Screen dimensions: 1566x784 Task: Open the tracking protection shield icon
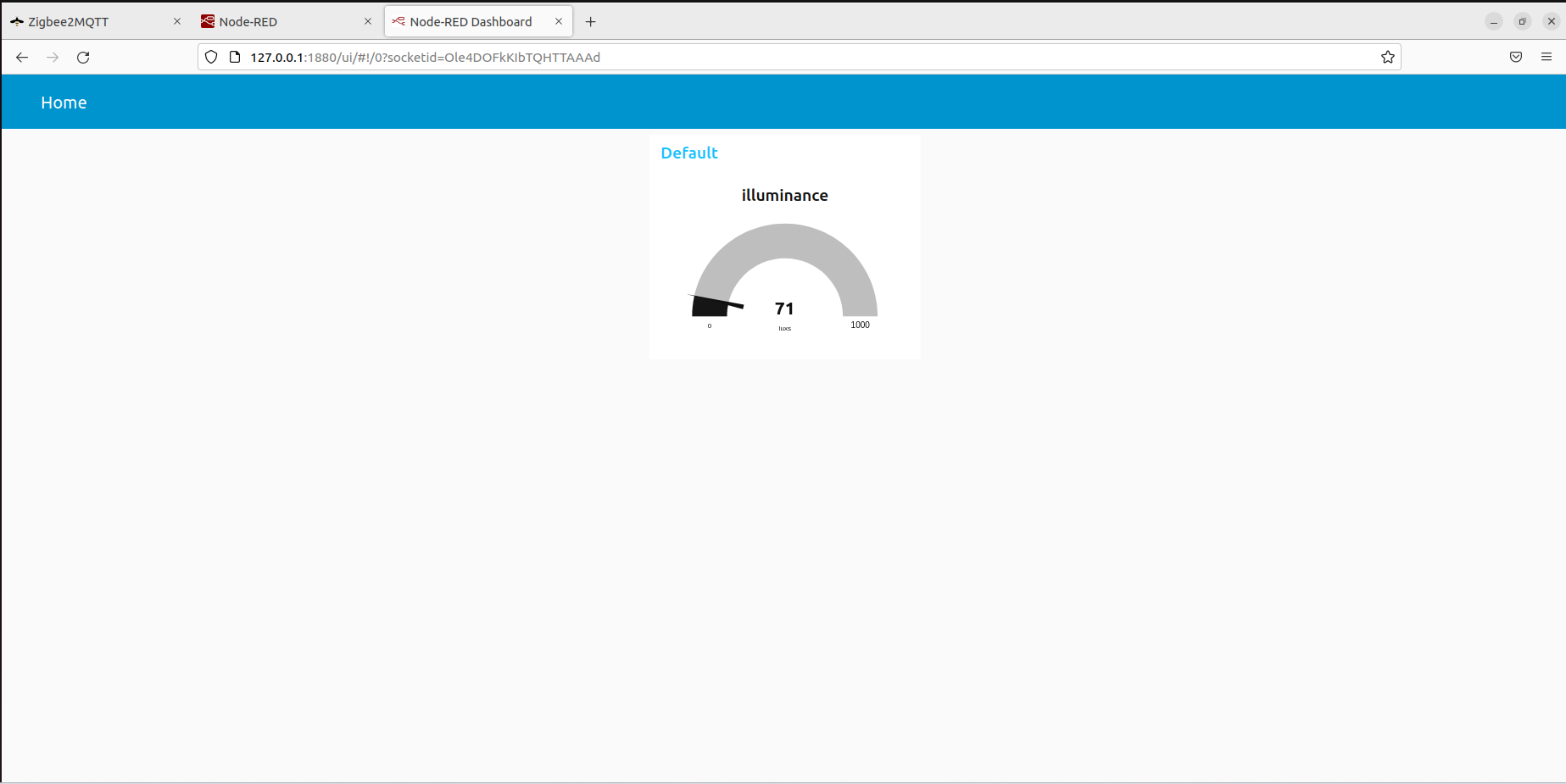click(211, 57)
